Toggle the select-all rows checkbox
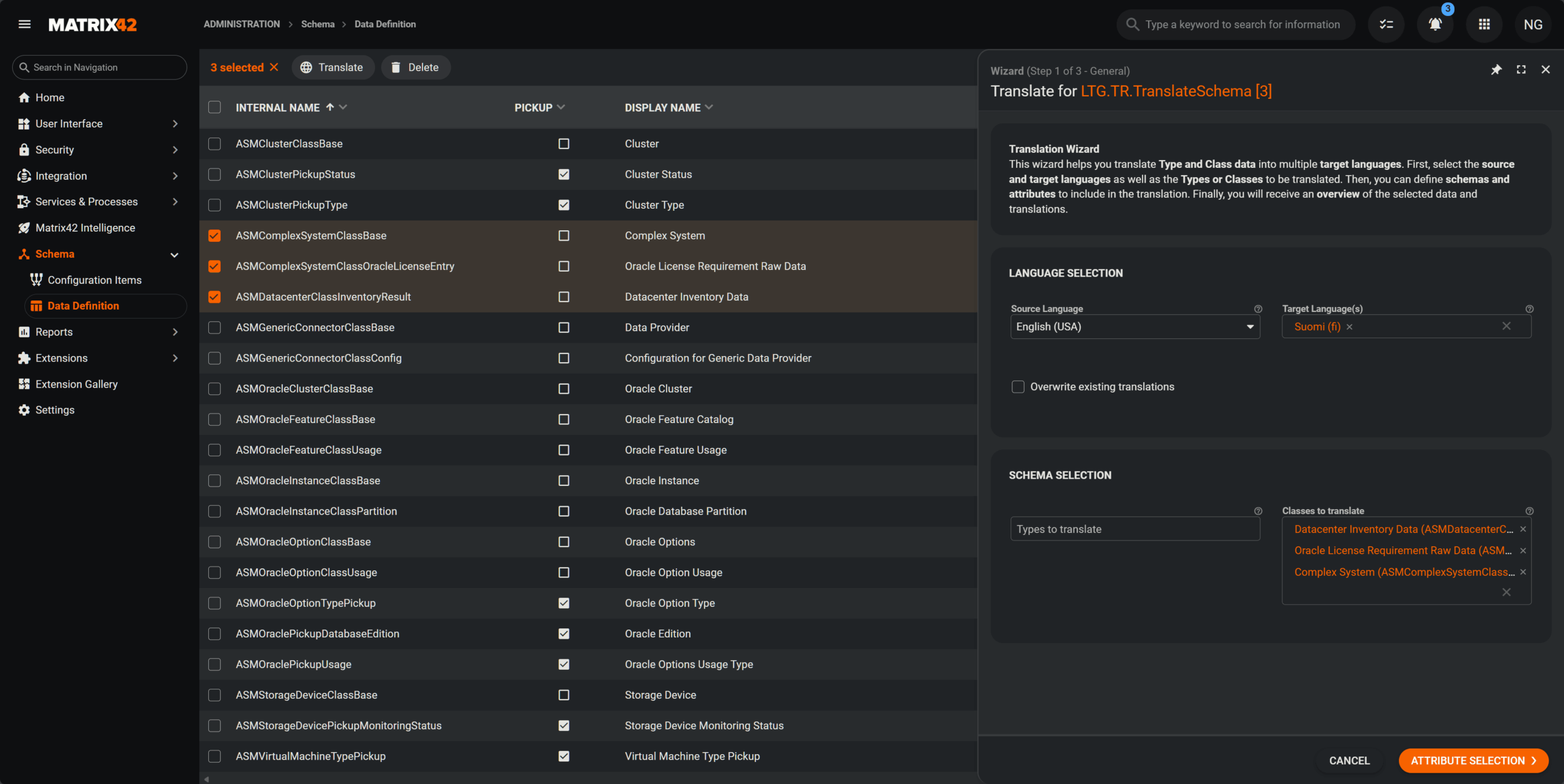The width and height of the screenshot is (1564, 784). [x=214, y=107]
